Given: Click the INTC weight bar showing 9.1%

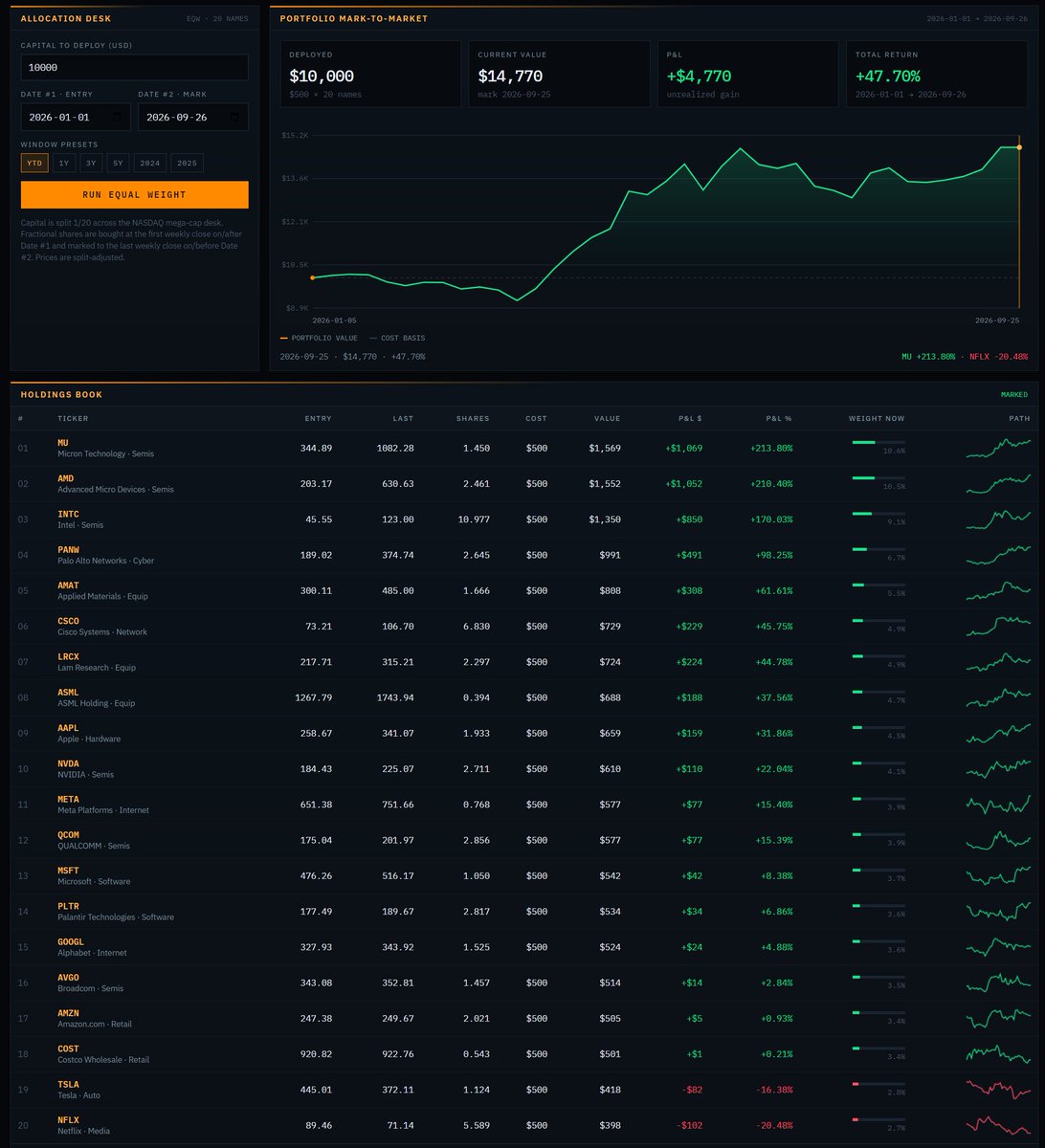Looking at the screenshot, I should tap(878, 514).
